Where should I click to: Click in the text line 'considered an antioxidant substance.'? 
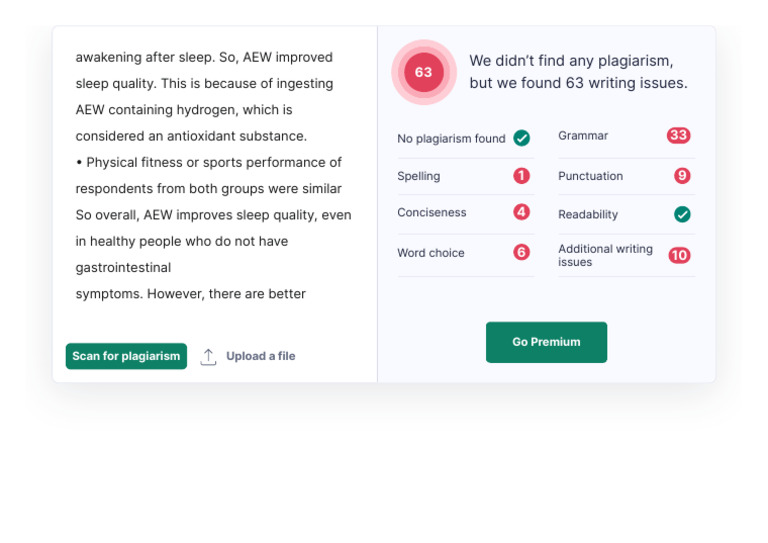(x=191, y=136)
